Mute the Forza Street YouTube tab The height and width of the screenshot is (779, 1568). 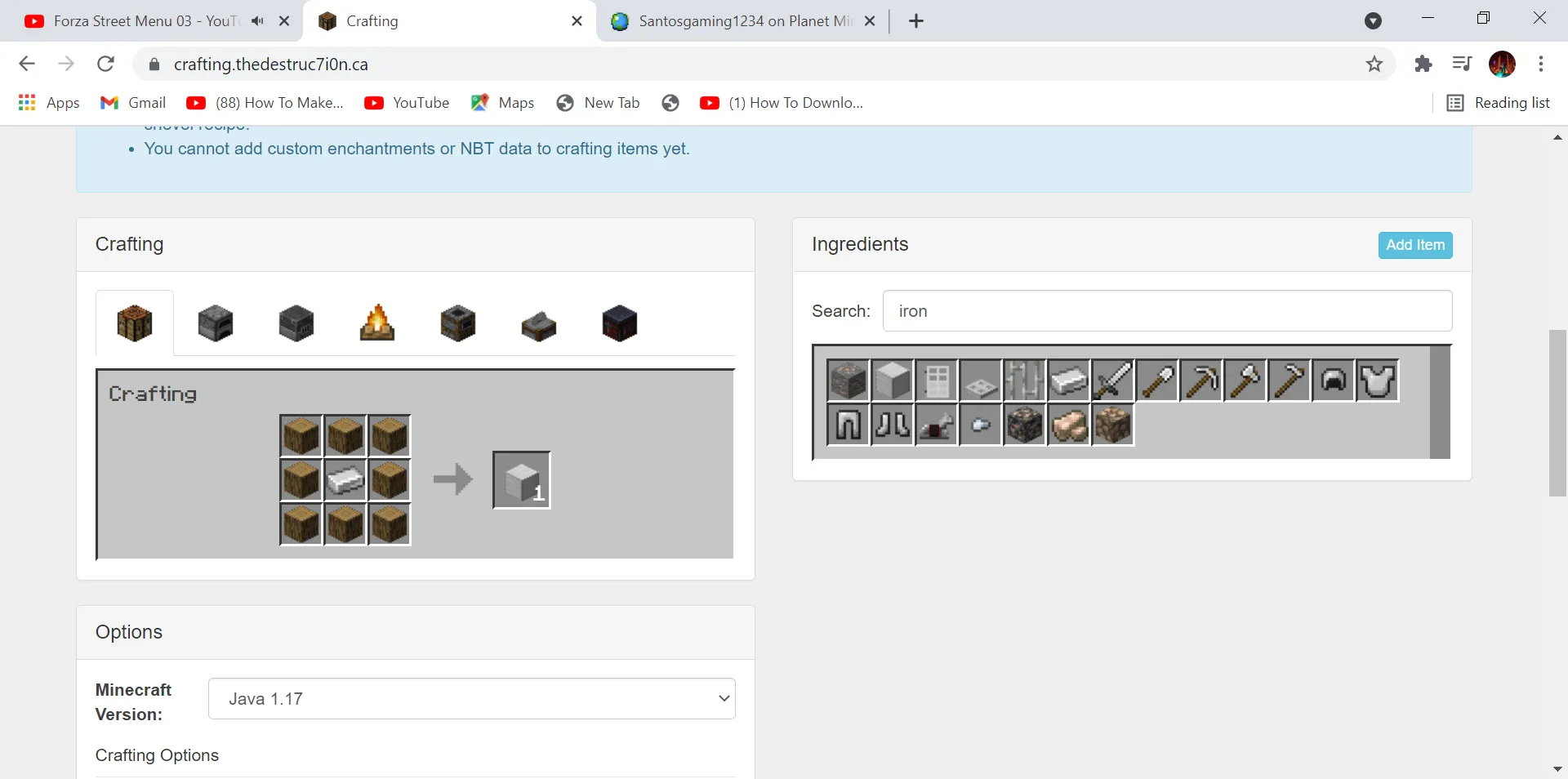pos(258,20)
